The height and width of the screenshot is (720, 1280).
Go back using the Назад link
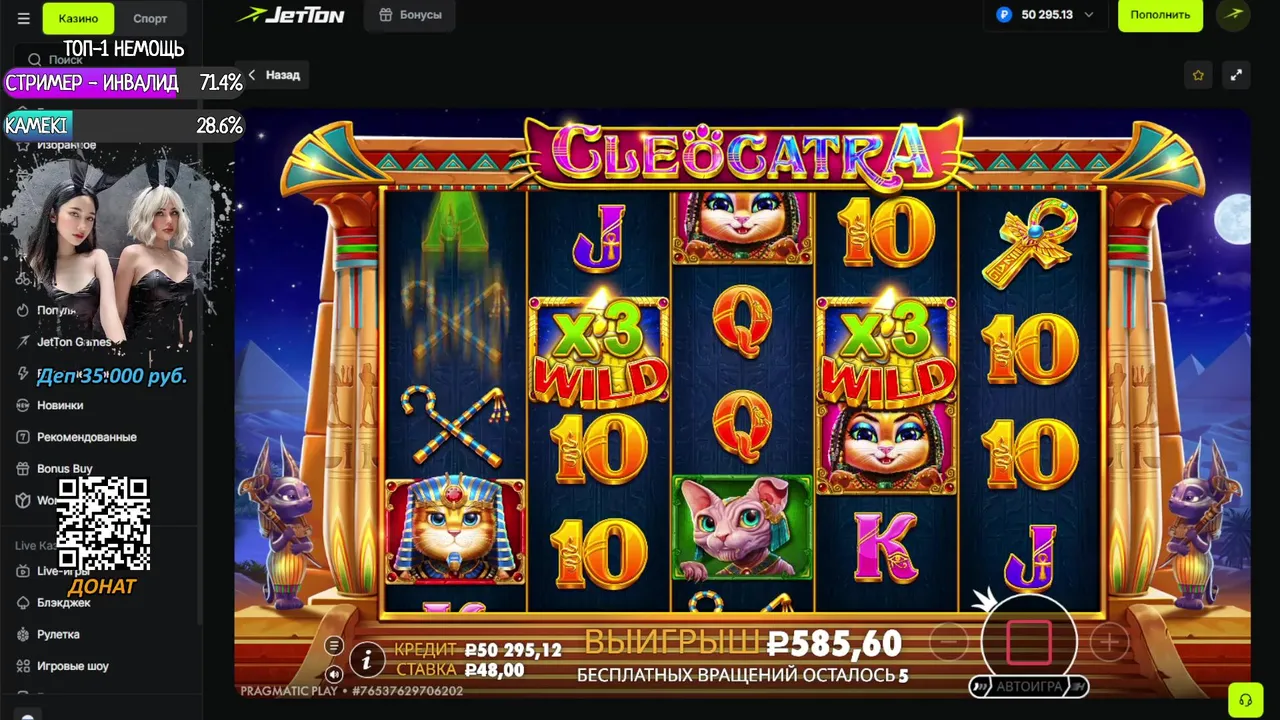click(x=274, y=75)
